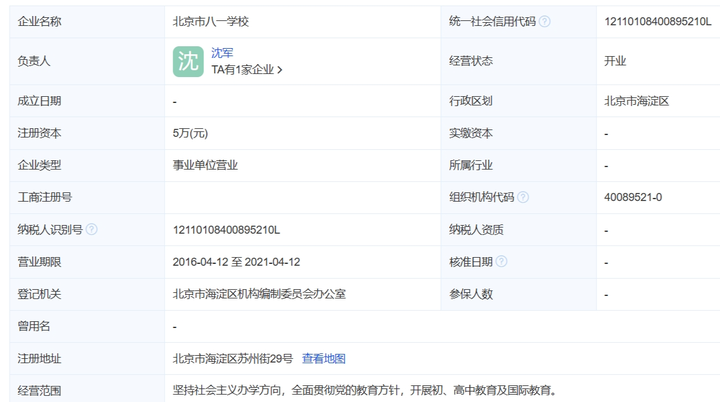Click the 企业类型 label cell

pos(87,165)
